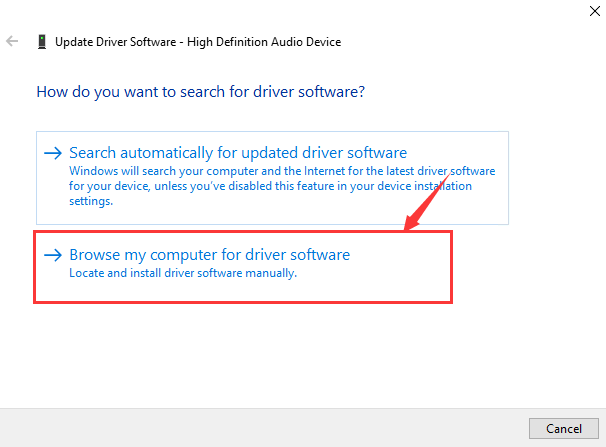Close the Update Driver Software dialog
The width and height of the screenshot is (606, 447).
click(595, 11)
